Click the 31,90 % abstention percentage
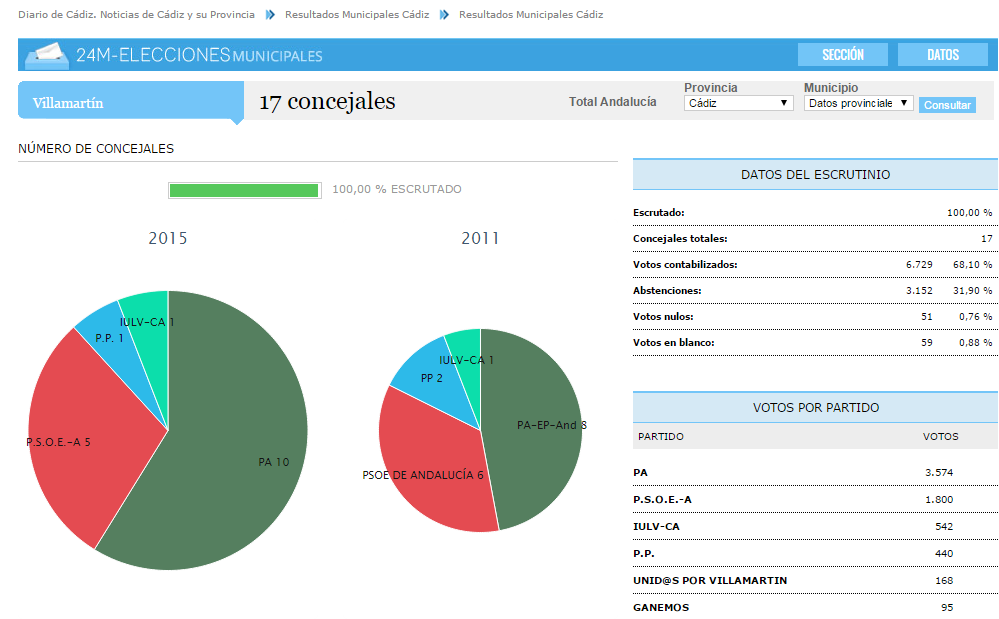The image size is (999, 619). [x=973, y=290]
